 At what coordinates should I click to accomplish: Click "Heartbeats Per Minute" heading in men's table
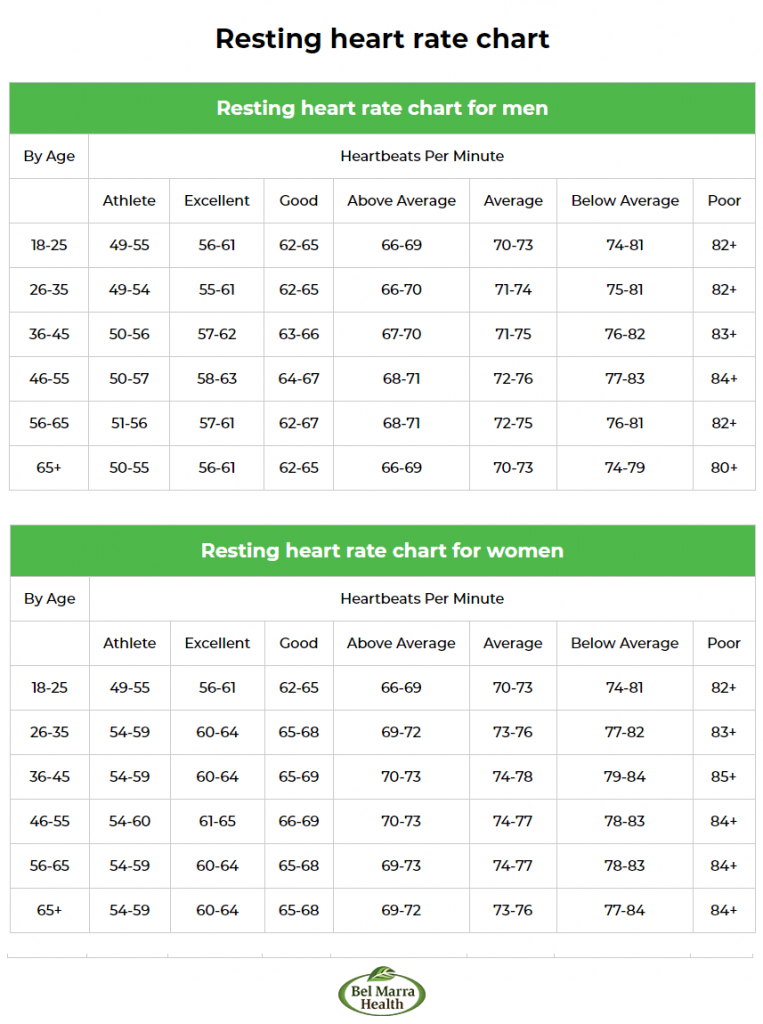point(422,156)
